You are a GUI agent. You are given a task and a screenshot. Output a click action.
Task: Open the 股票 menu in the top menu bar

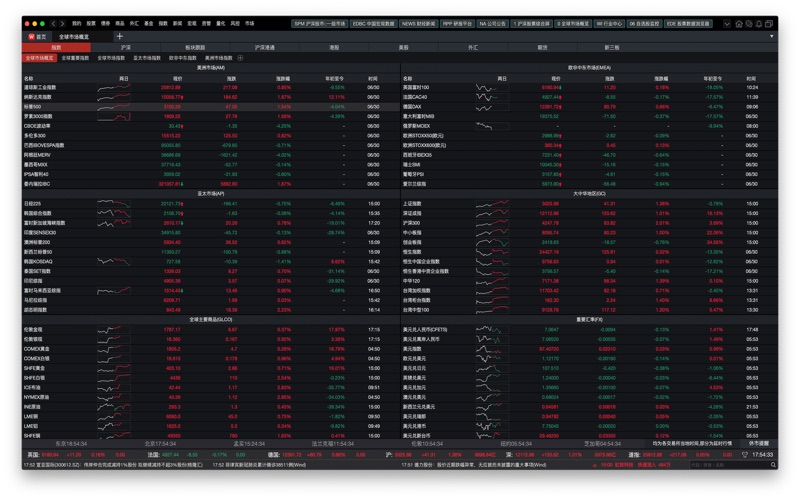click(x=91, y=23)
